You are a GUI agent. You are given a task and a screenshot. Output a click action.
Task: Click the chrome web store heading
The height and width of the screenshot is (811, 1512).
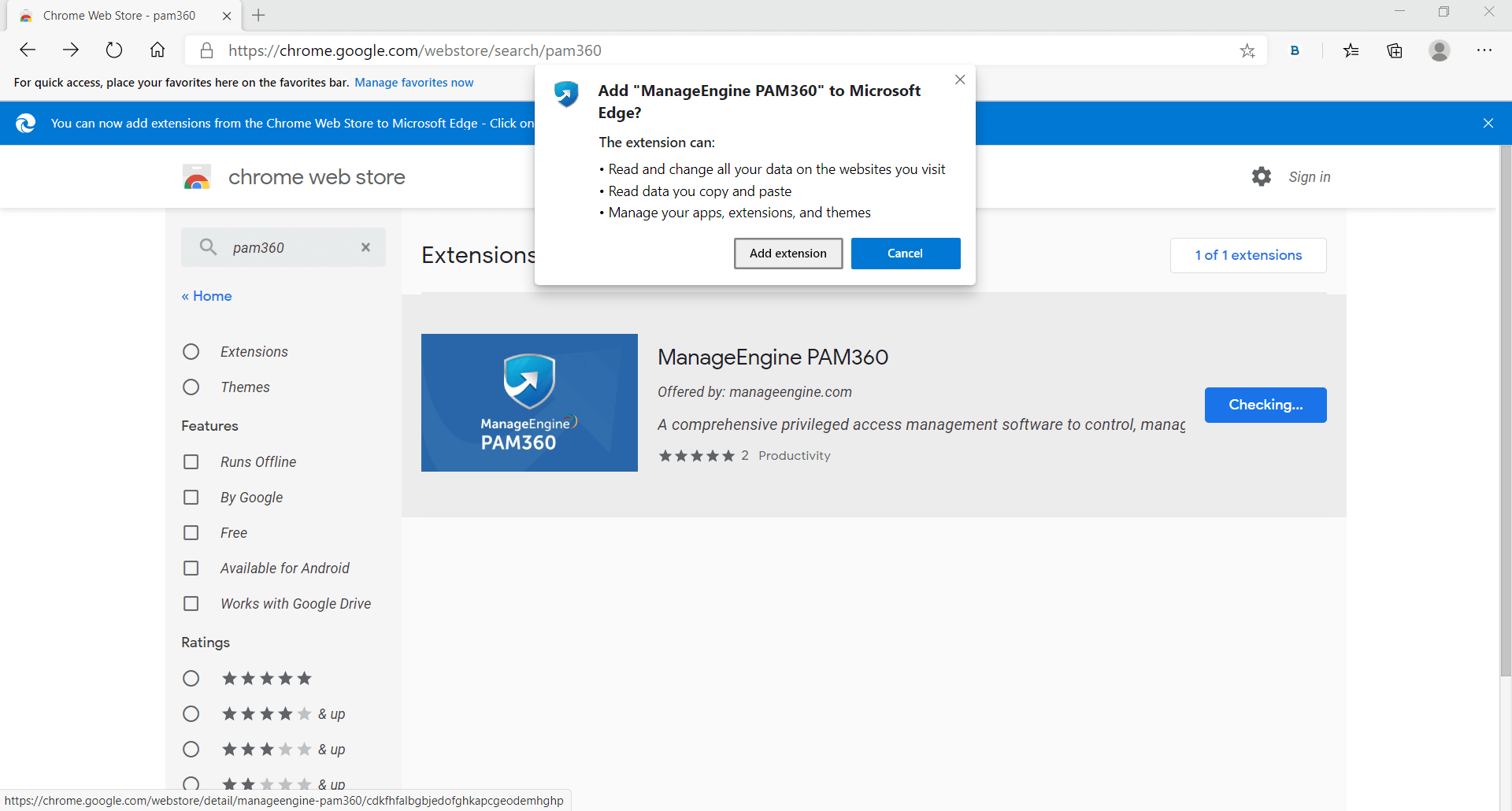(x=317, y=177)
